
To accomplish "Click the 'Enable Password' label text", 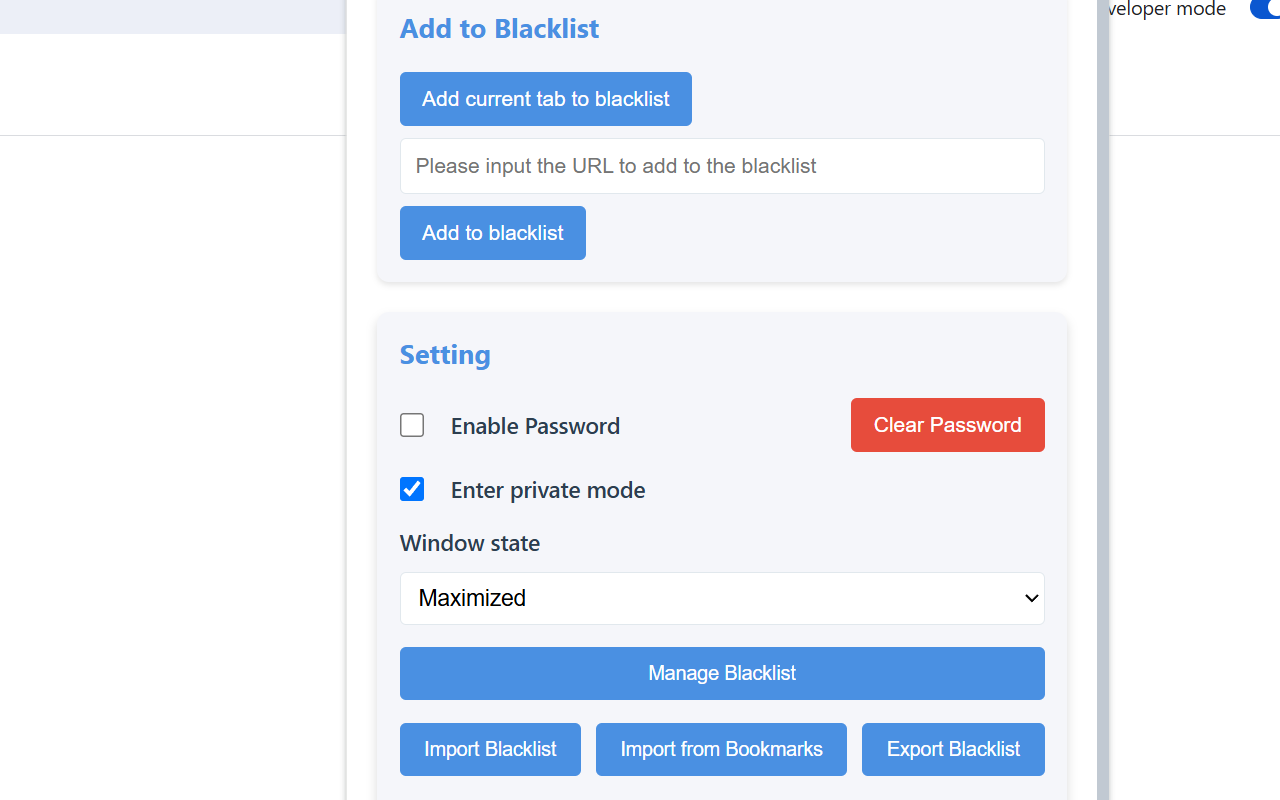I will pos(535,426).
